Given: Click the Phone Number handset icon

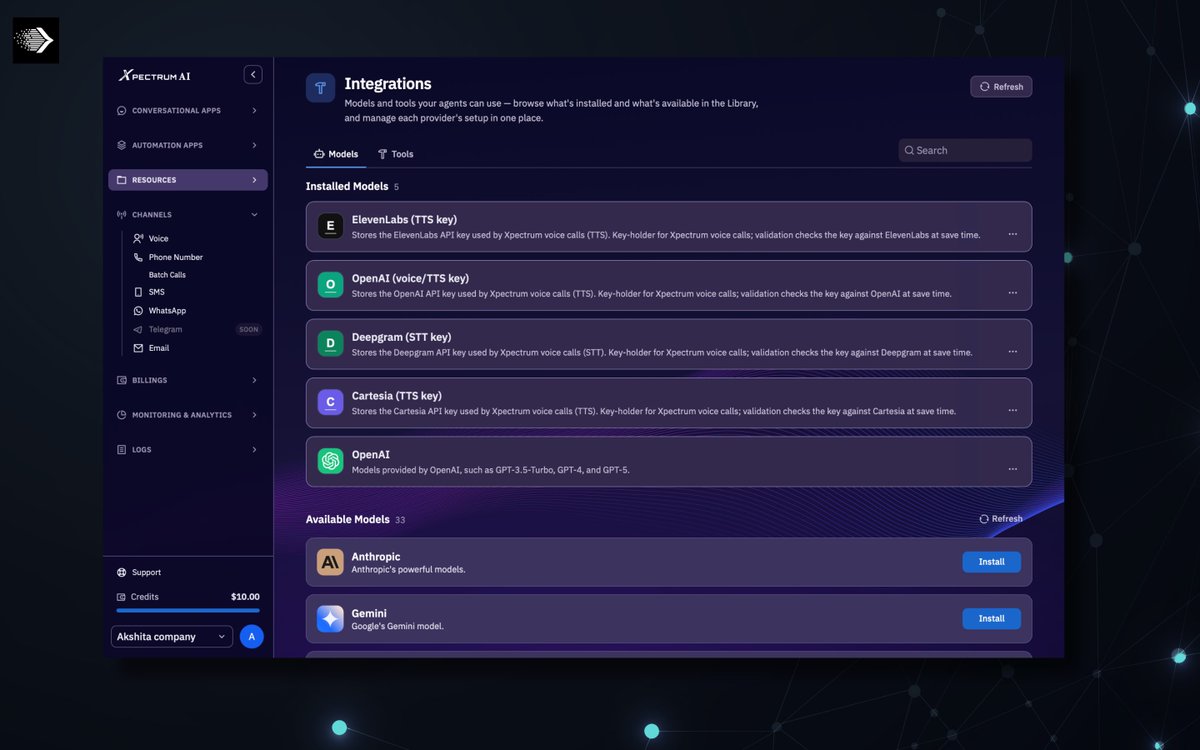Looking at the screenshot, I should [138, 257].
